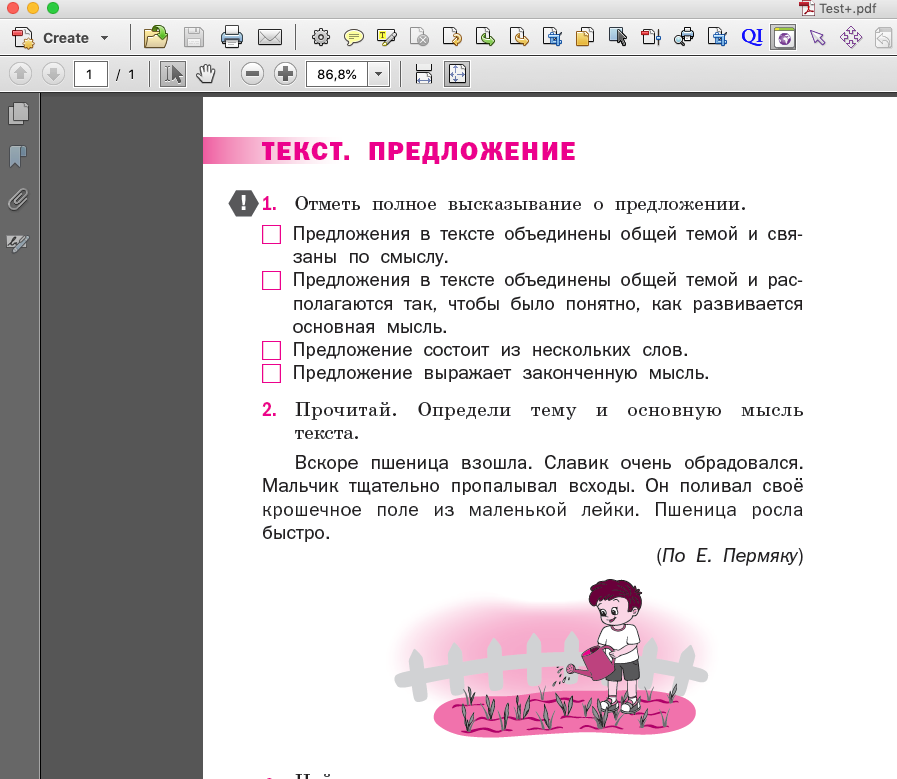The height and width of the screenshot is (779, 897).
Task: Open the signatures side panel
Action: pyautogui.click(x=18, y=243)
